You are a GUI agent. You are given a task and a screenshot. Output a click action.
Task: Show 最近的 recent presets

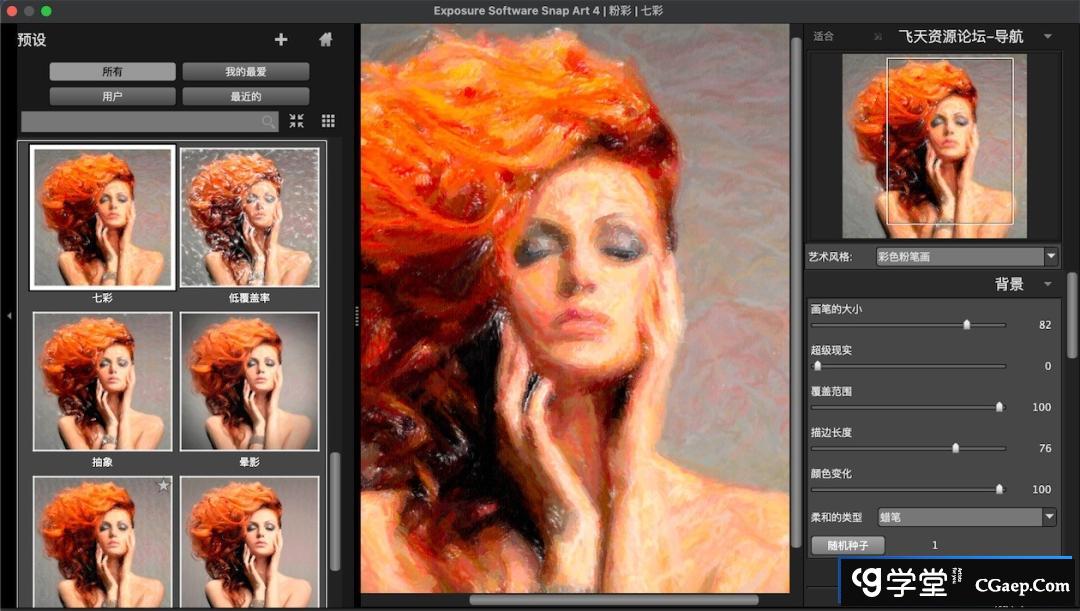coord(245,97)
